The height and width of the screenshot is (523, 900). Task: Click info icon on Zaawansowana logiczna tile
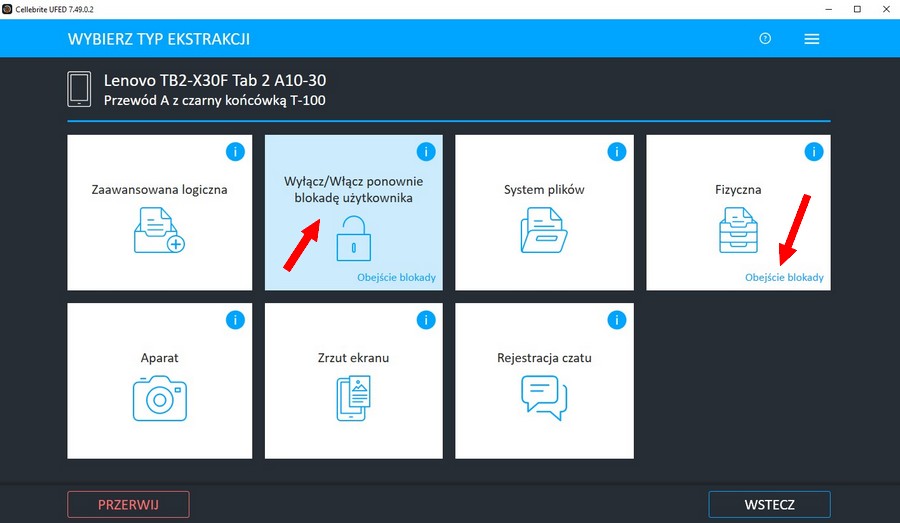click(x=235, y=152)
